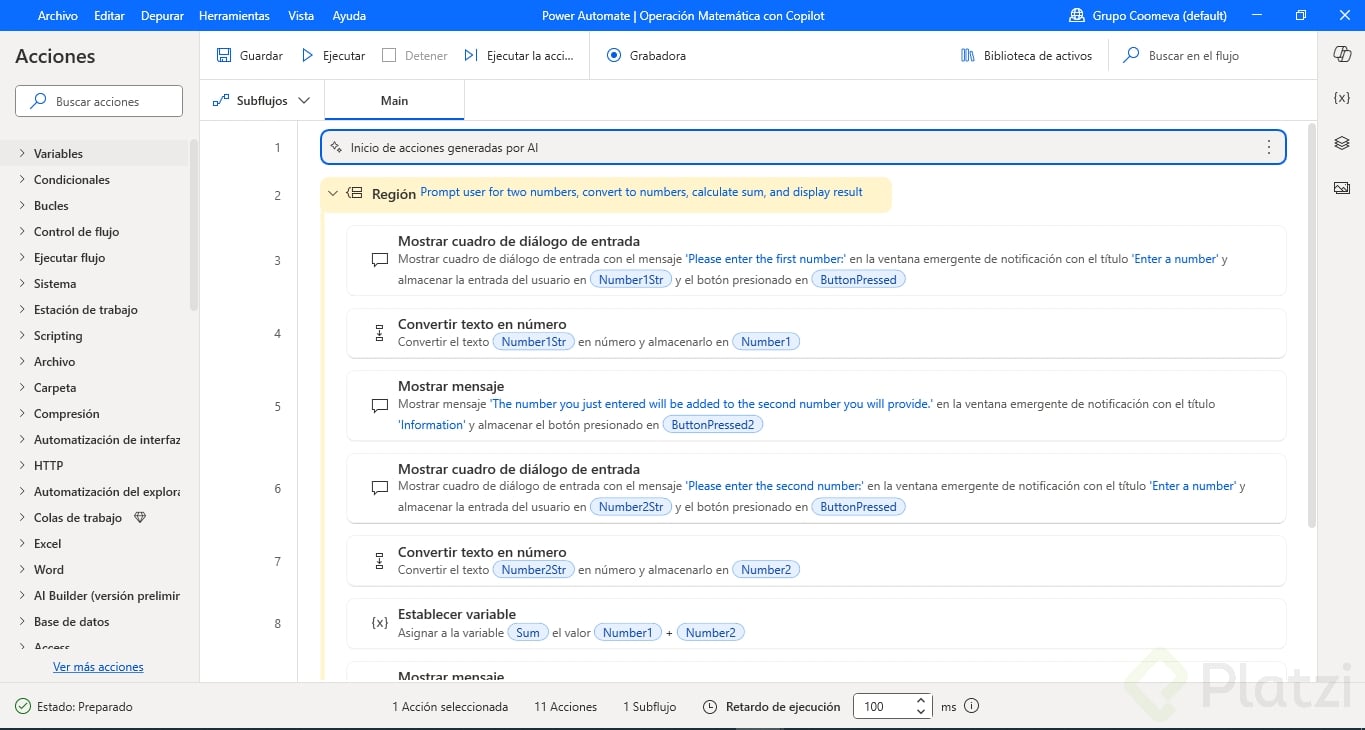
Task: Click the Region description 'Prompt user for two numbers...'
Action: click(x=641, y=192)
